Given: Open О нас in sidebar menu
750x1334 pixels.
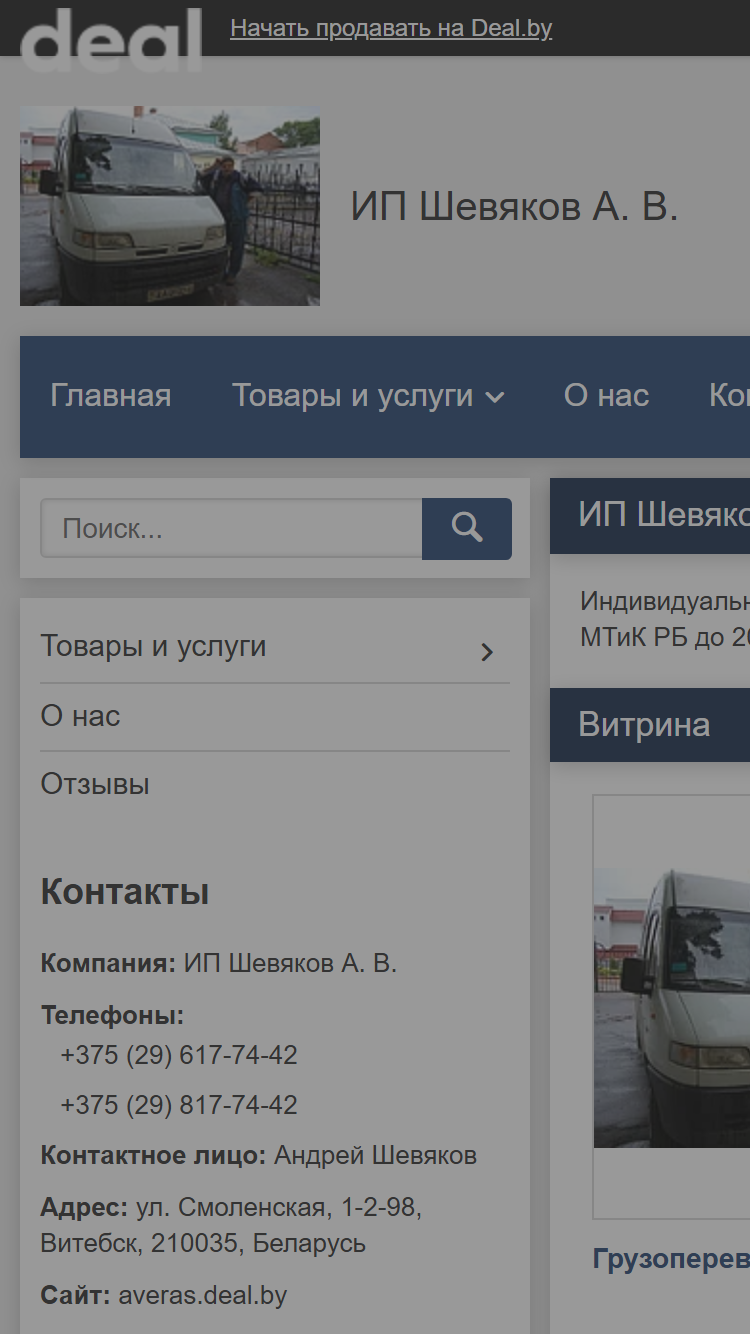Looking at the screenshot, I should 80,716.
